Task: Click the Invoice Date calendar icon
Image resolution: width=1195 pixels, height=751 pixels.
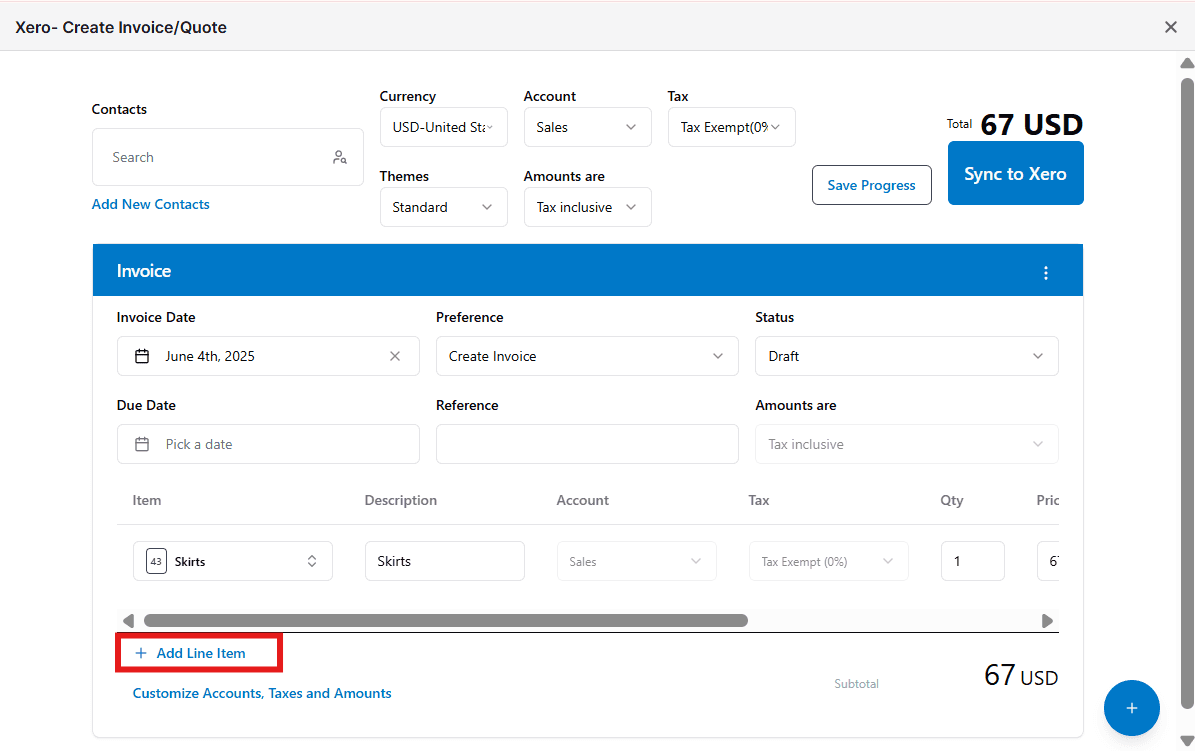Action: (x=142, y=356)
